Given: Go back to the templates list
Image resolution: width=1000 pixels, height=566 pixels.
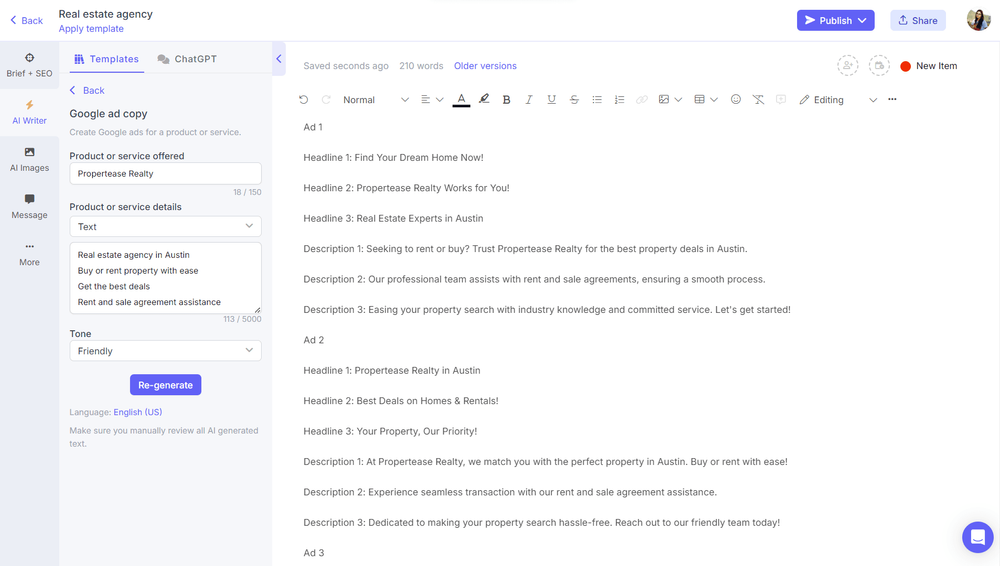Looking at the screenshot, I should tap(87, 91).
